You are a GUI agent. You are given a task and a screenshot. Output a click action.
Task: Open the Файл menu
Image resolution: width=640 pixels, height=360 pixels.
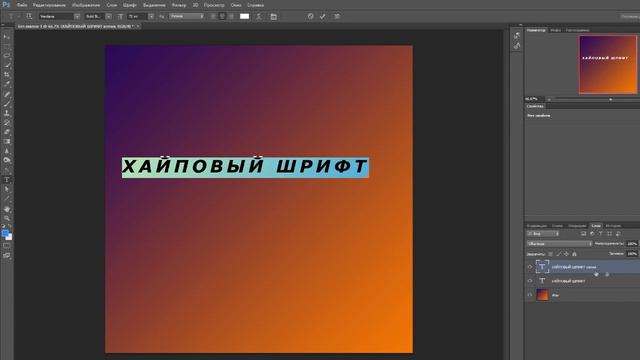point(22,5)
